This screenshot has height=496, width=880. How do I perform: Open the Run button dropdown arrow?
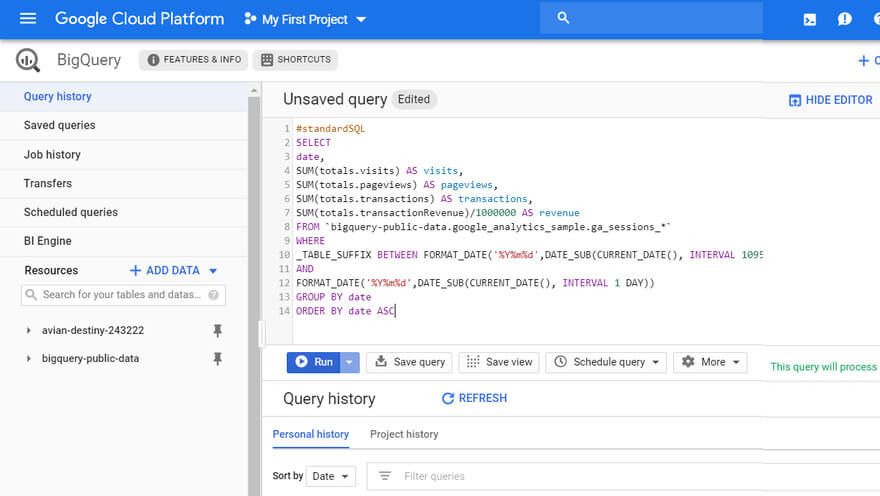[349, 362]
